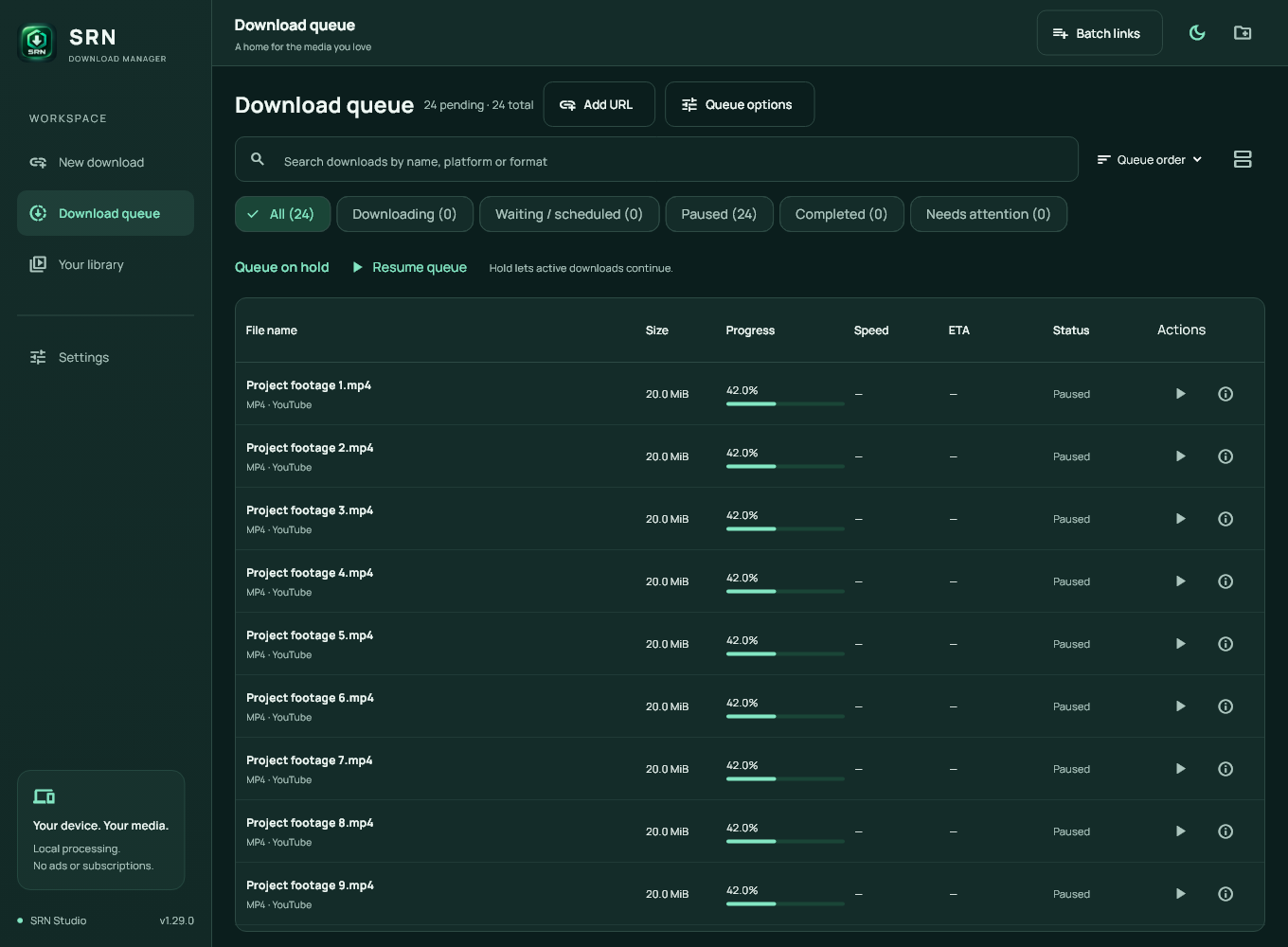
Task: Filter by Needs attention (0)
Action: point(988,214)
